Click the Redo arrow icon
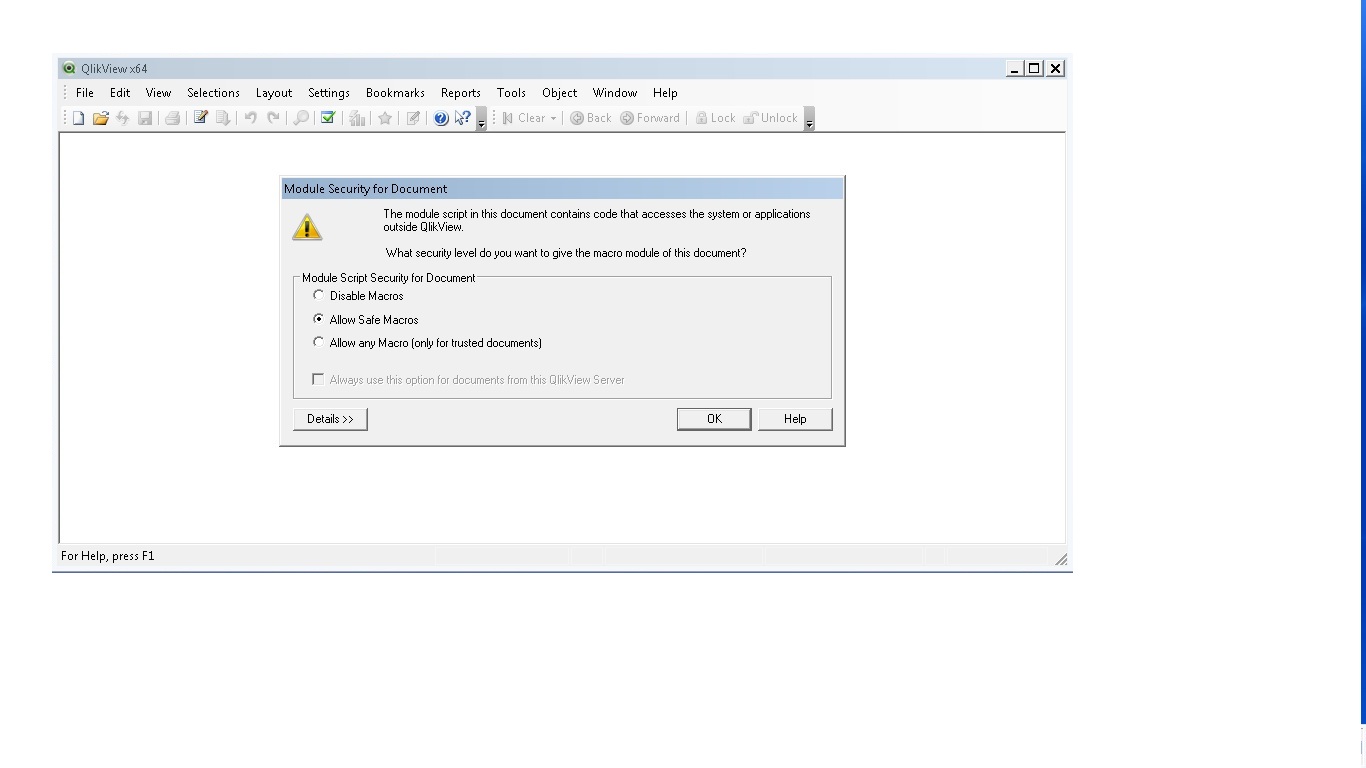 (x=272, y=118)
